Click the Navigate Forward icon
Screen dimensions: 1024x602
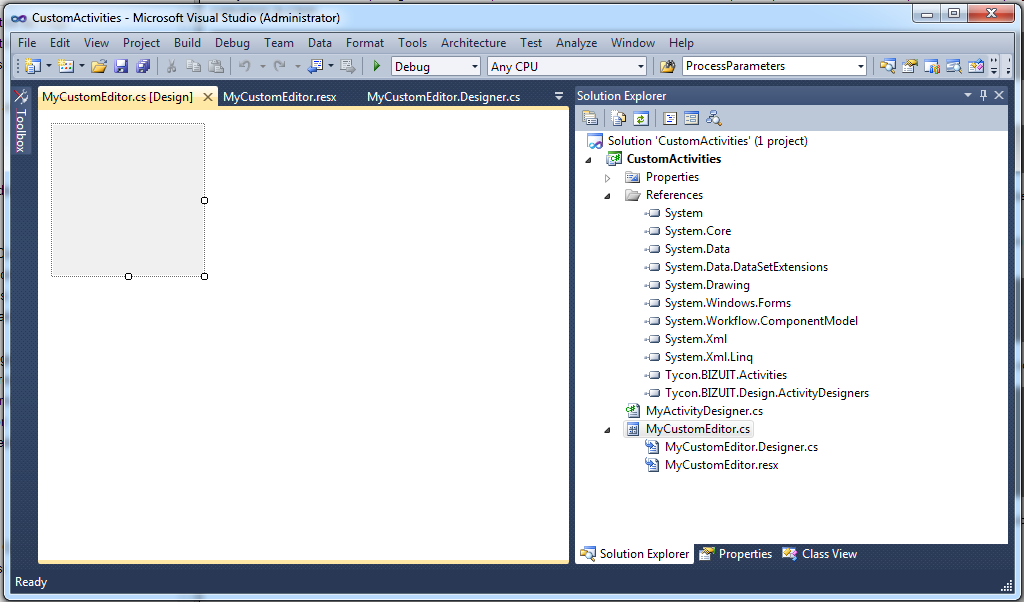[x=348, y=66]
